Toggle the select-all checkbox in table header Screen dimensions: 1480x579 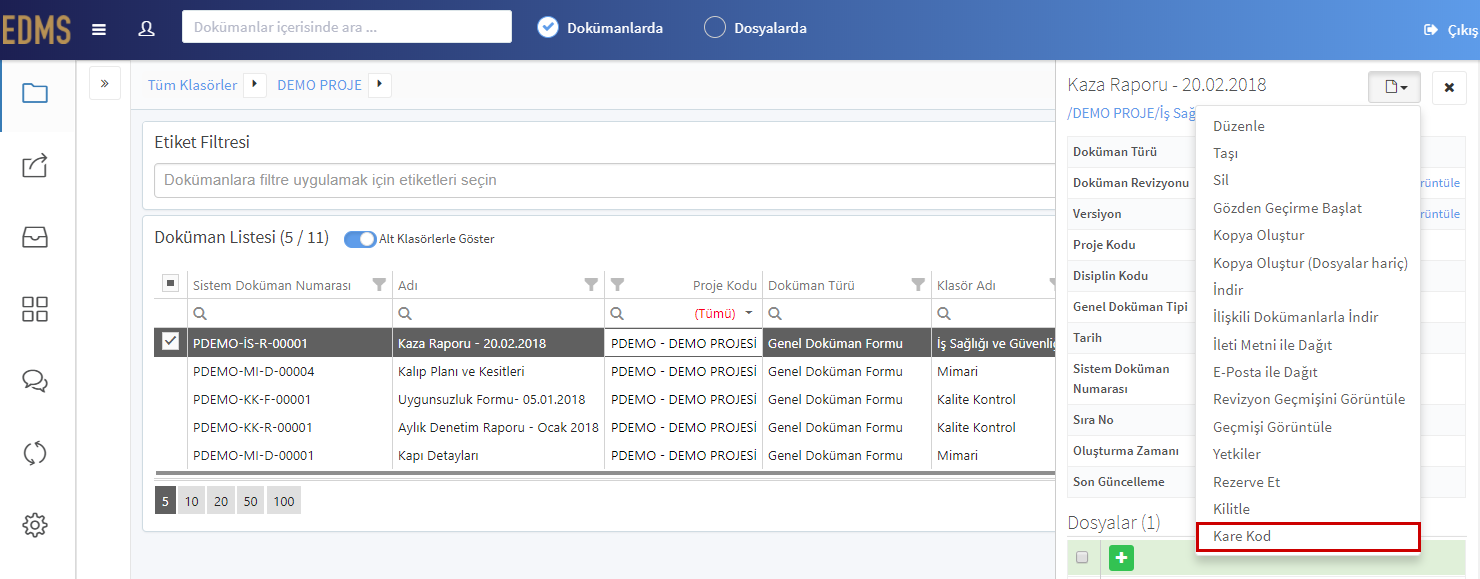[171, 284]
